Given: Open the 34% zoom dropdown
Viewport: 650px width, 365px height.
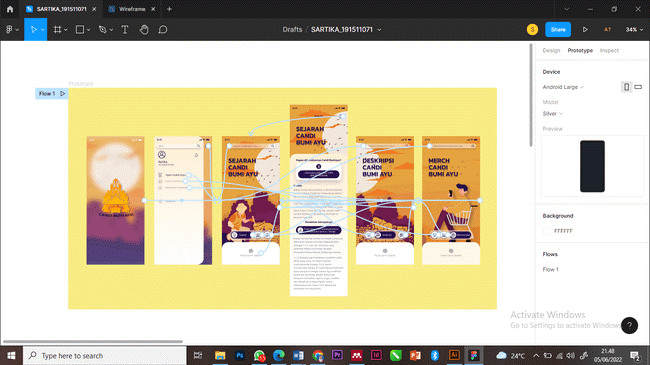Looking at the screenshot, I should pos(634,29).
